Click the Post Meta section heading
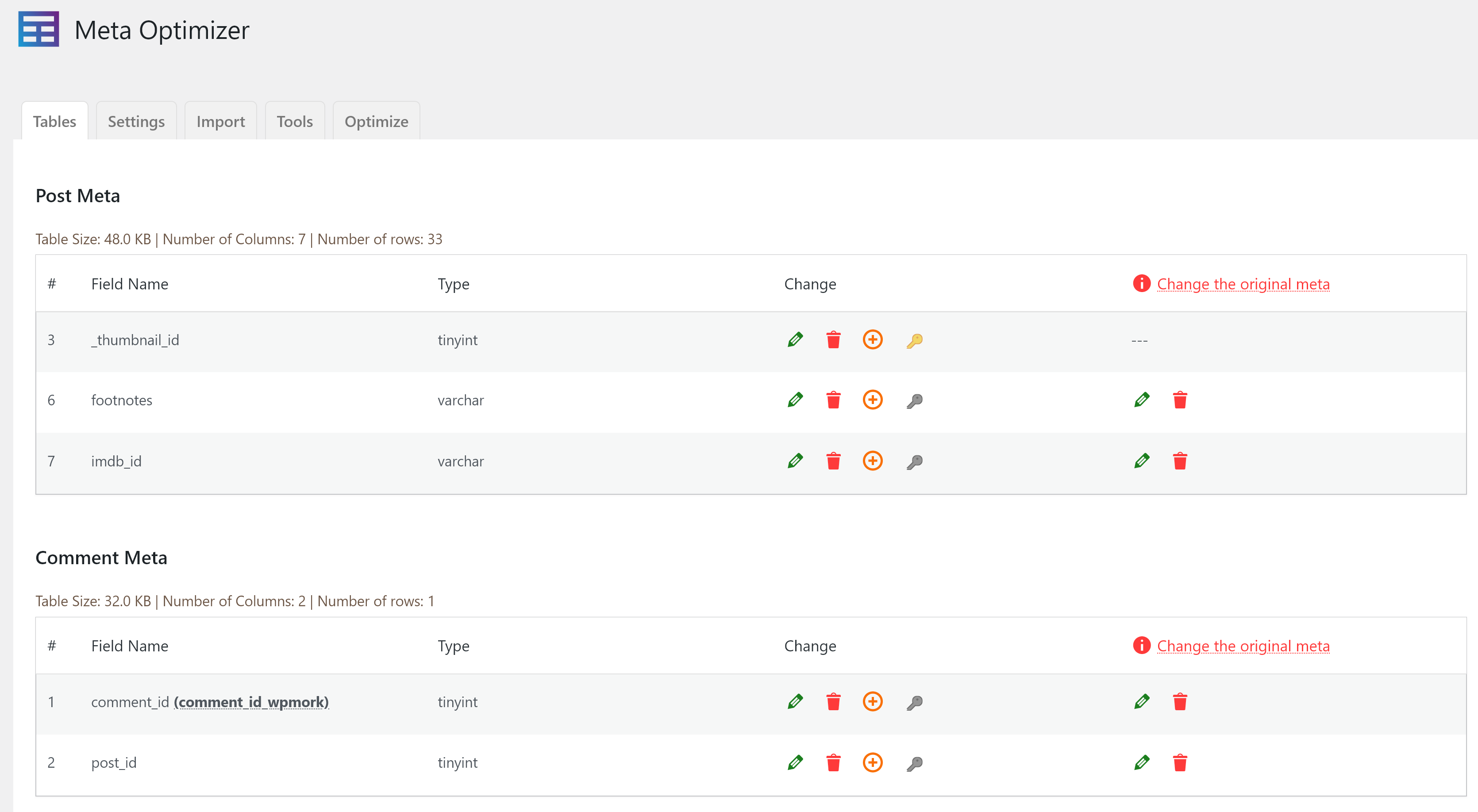The width and height of the screenshot is (1478, 812). click(77, 196)
